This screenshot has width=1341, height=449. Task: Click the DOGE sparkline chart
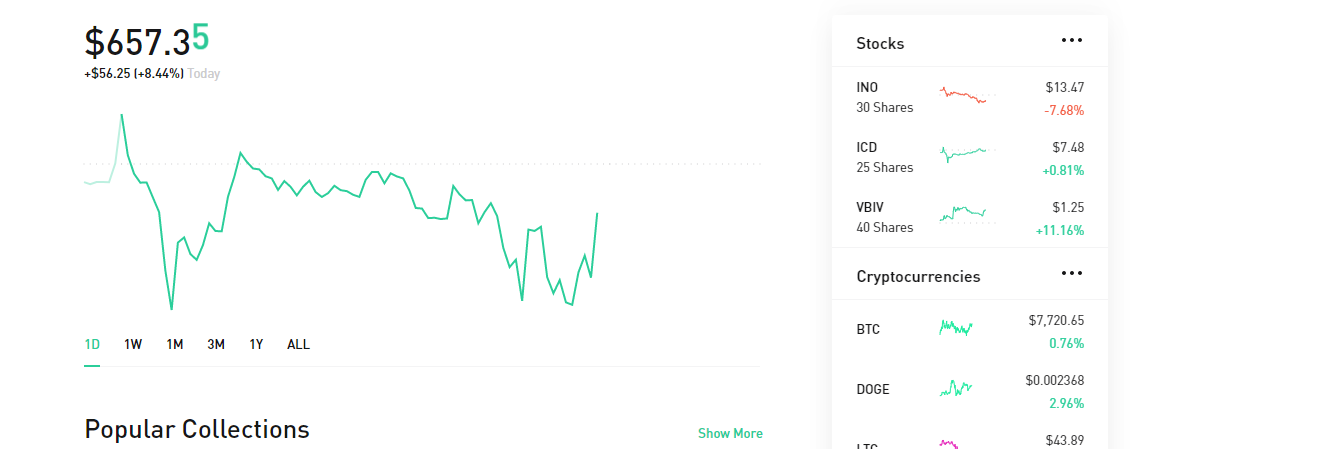click(x=956, y=388)
